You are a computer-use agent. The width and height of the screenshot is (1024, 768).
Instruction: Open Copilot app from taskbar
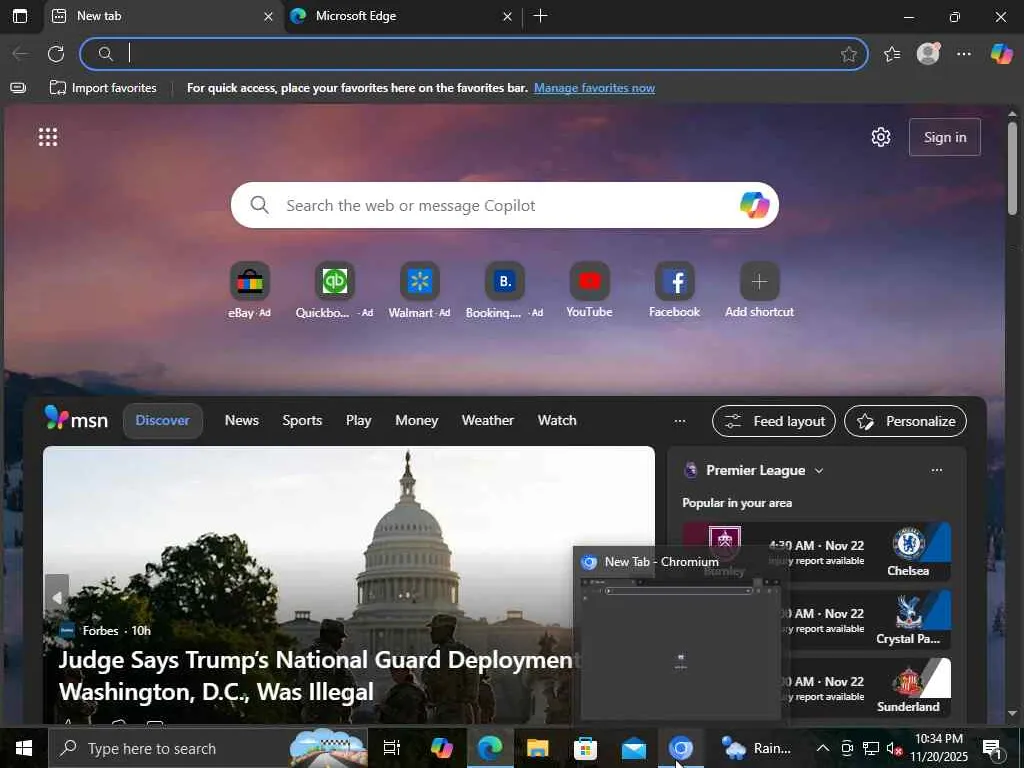click(x=441, y=748)
